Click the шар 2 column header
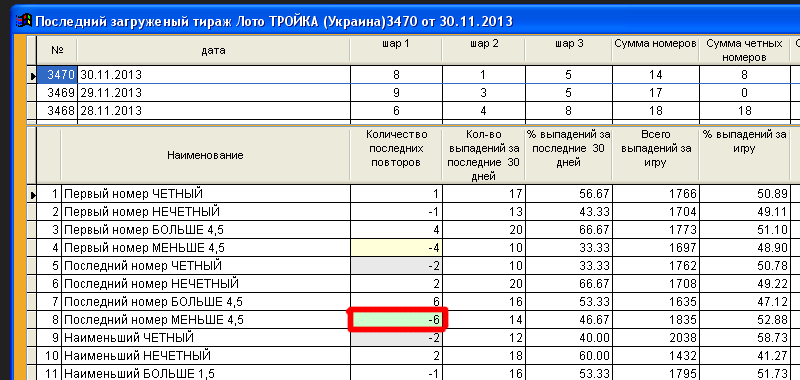The image size is (800, 380). click(x=483, y=50)
